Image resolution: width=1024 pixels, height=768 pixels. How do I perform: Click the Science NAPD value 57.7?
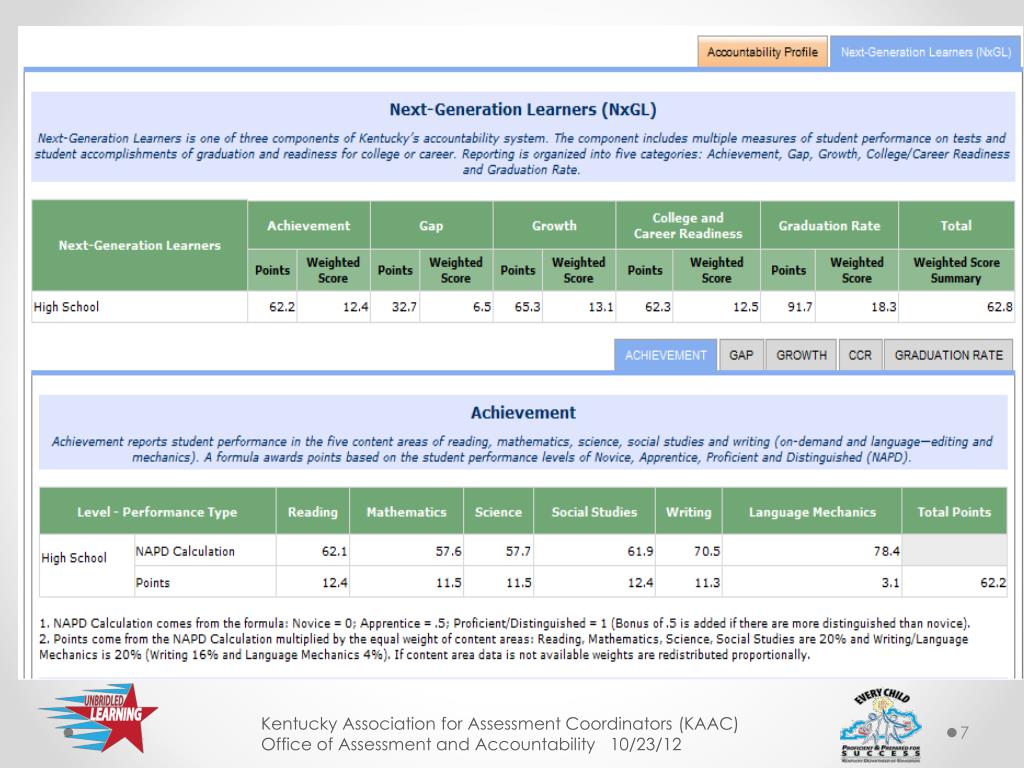point(518,551)
